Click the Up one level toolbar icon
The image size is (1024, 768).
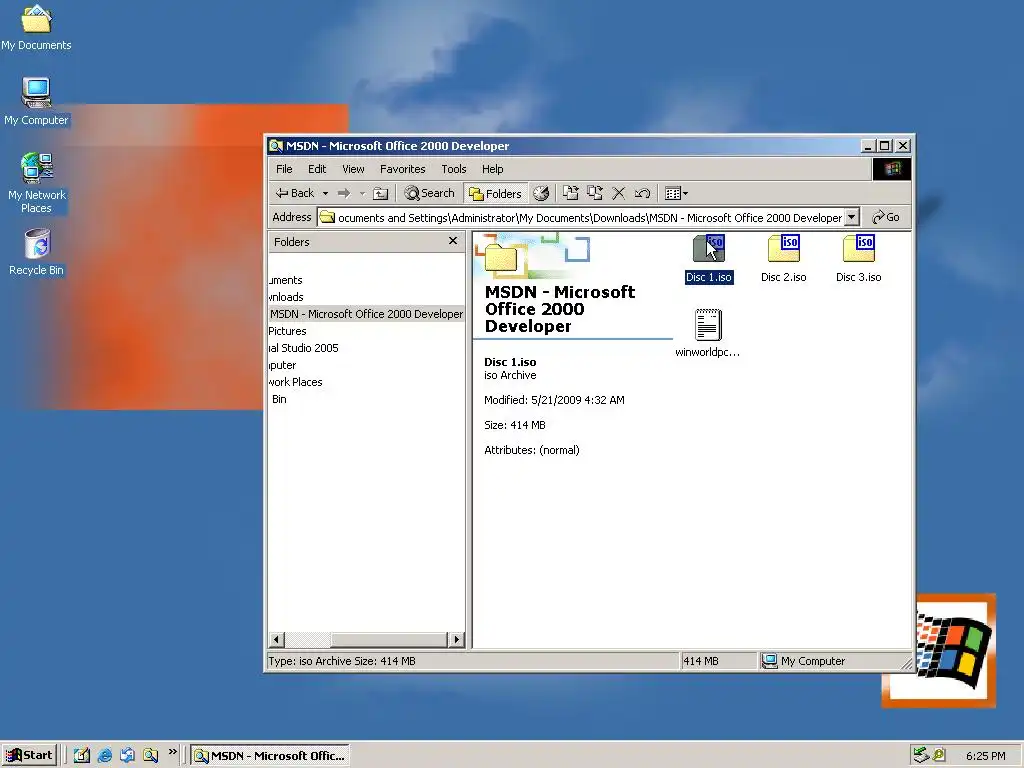380,193
